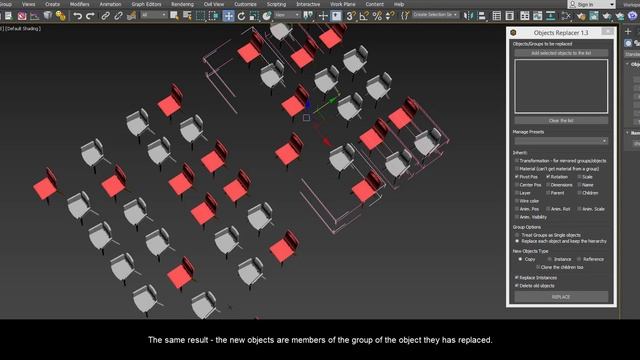Activate the Select and Rotate tool
This screenshot has height=360, width=640.
tap(241, 16)
